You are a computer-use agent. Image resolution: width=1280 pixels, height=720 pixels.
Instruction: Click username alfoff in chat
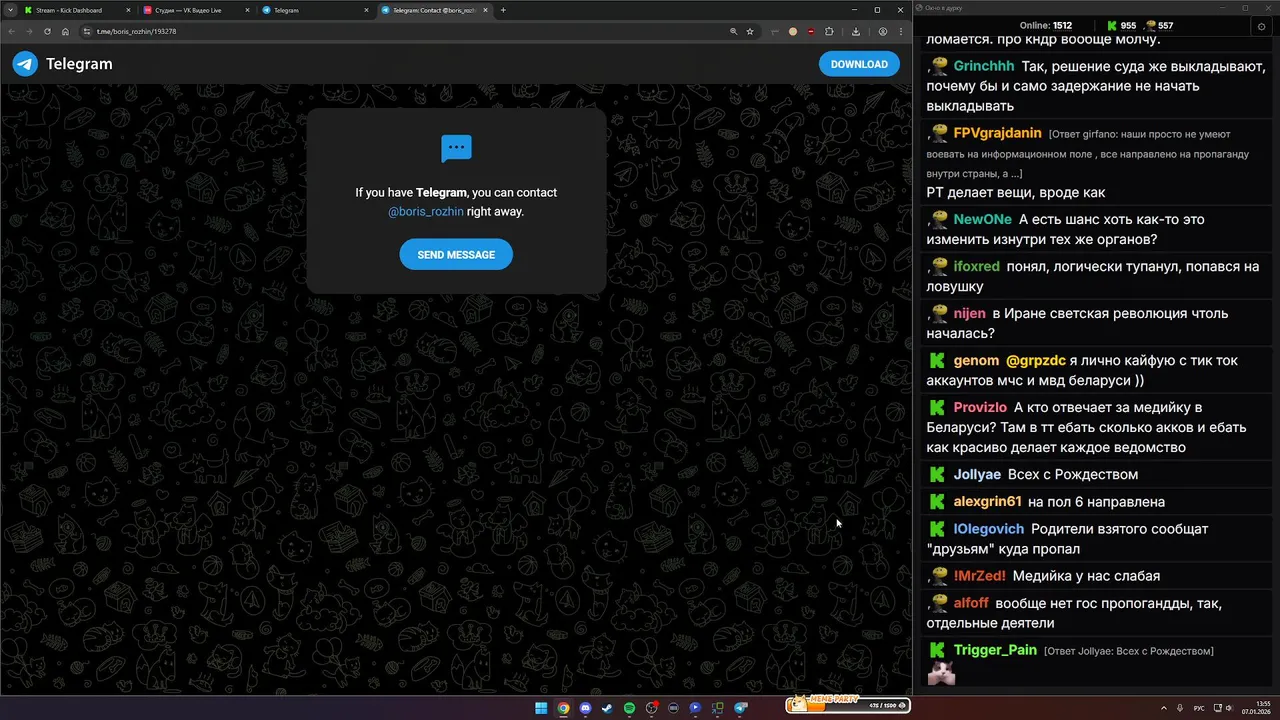971,603
